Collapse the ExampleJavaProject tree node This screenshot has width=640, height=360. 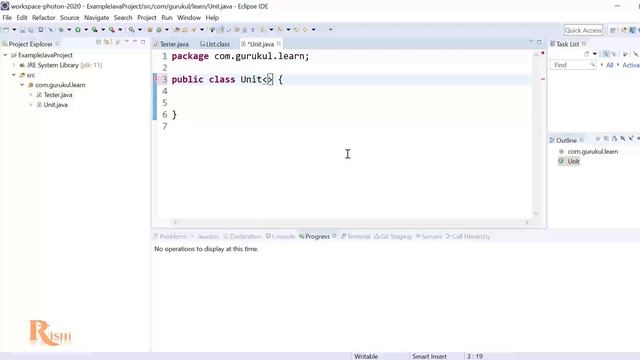pyautogui.click(x=5, y=55)
